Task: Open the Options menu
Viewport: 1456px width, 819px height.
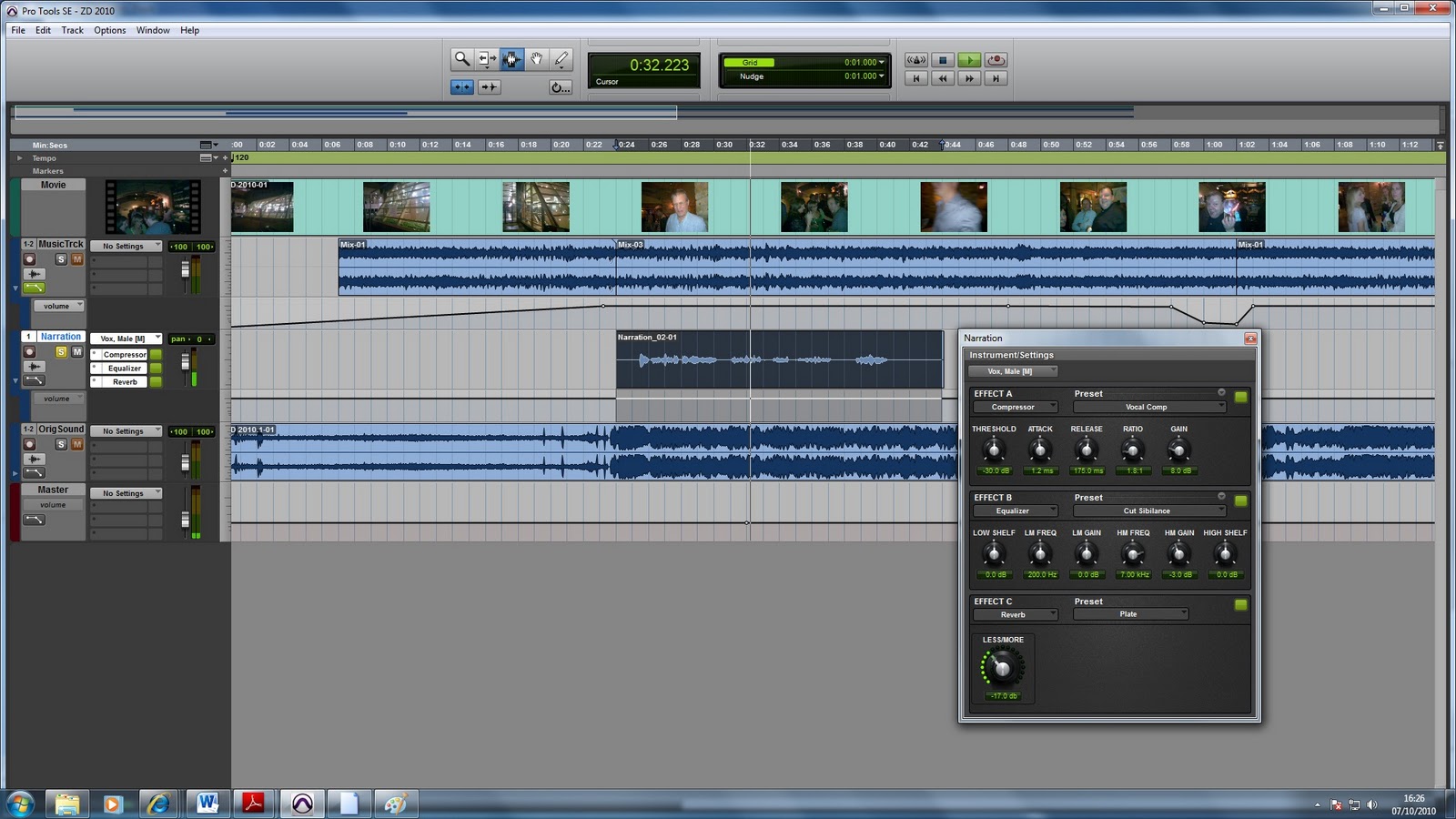Action: (x=109, y=30)
